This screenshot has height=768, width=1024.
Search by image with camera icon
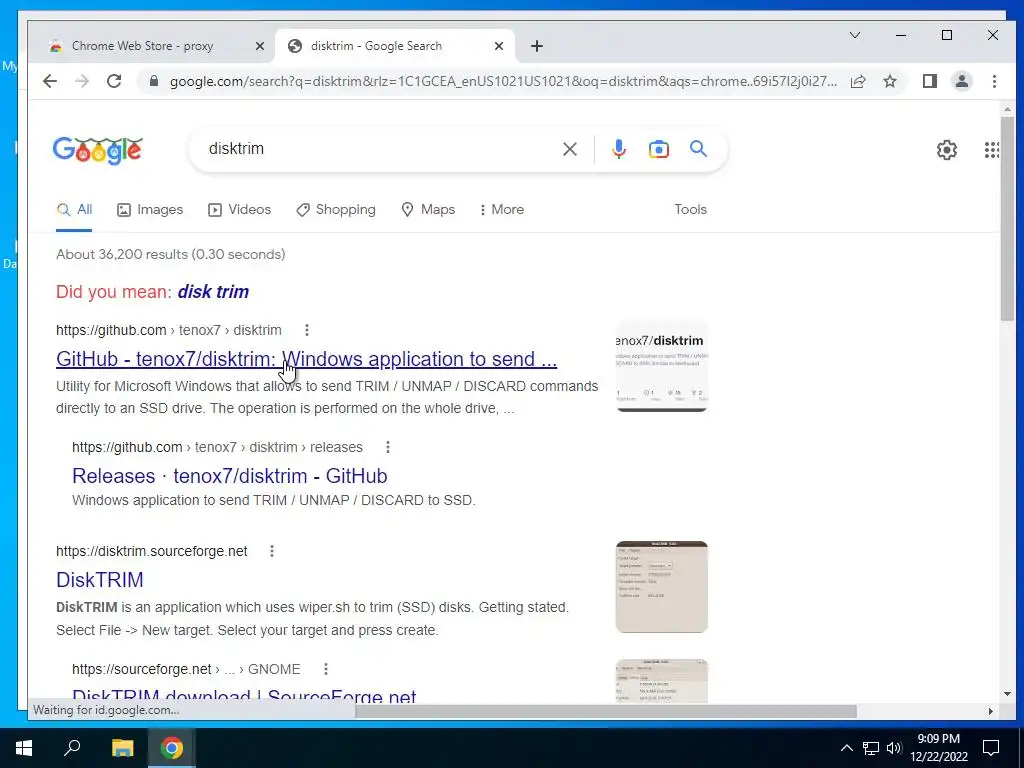(x=658, y=149)
